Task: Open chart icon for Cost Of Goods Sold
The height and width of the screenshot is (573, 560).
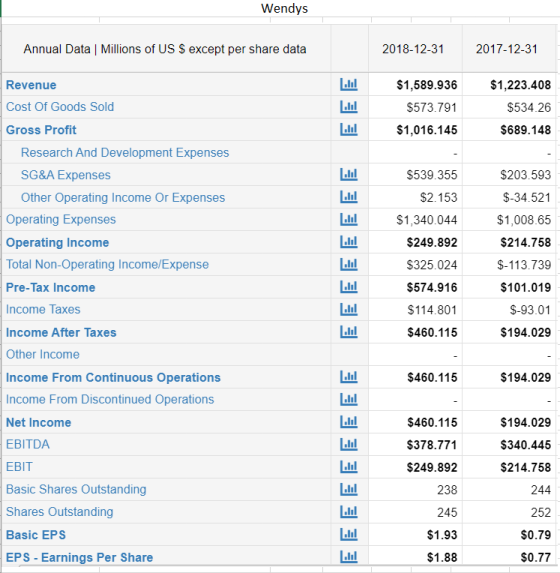Action: coord(349,107)
